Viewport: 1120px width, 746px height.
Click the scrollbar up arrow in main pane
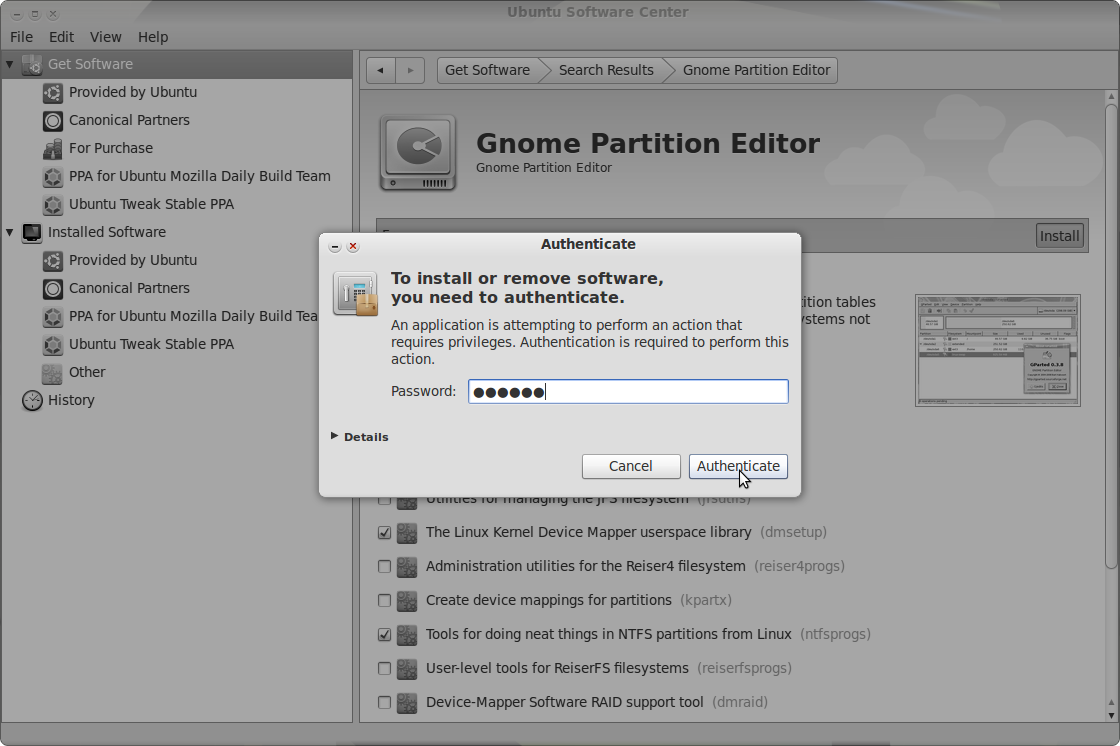tap(1111, 96)
